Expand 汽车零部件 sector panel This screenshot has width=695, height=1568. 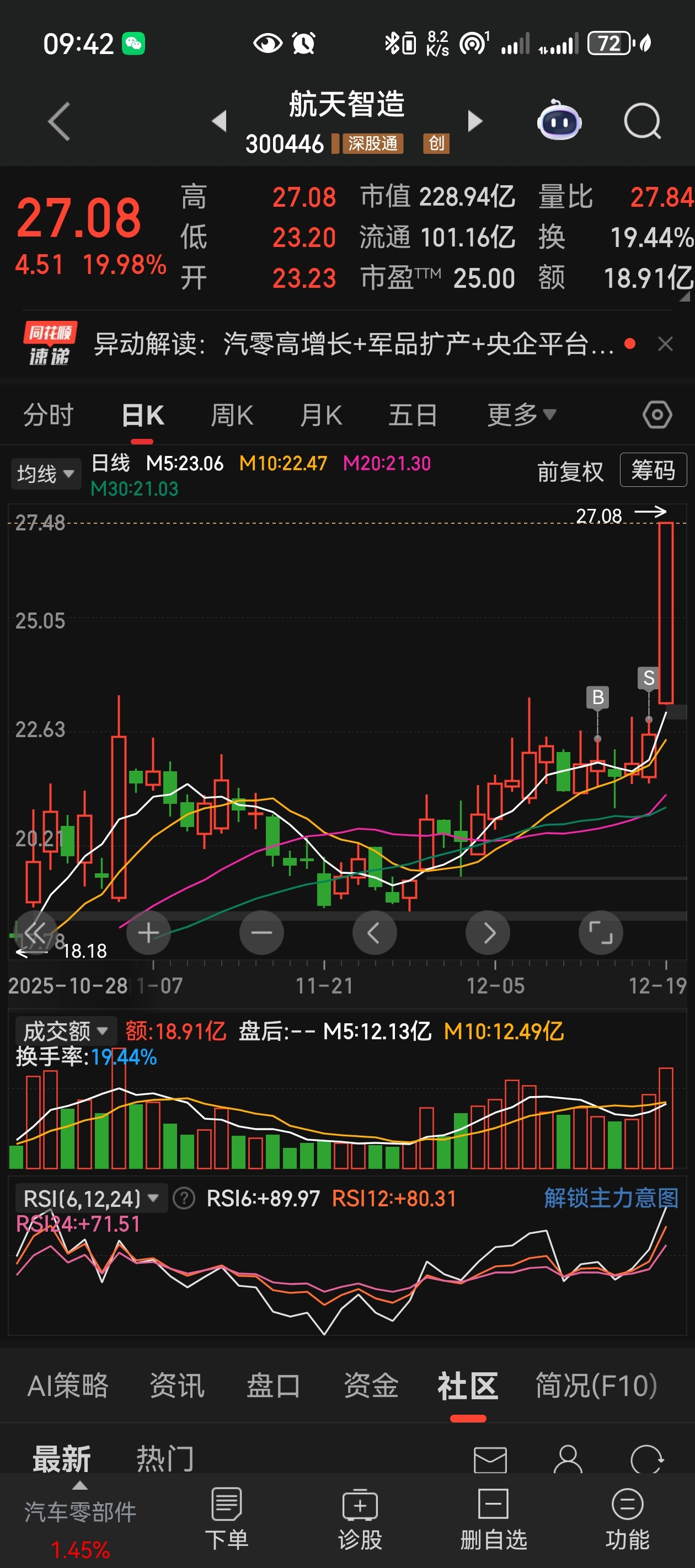[x=80, y=1522]
